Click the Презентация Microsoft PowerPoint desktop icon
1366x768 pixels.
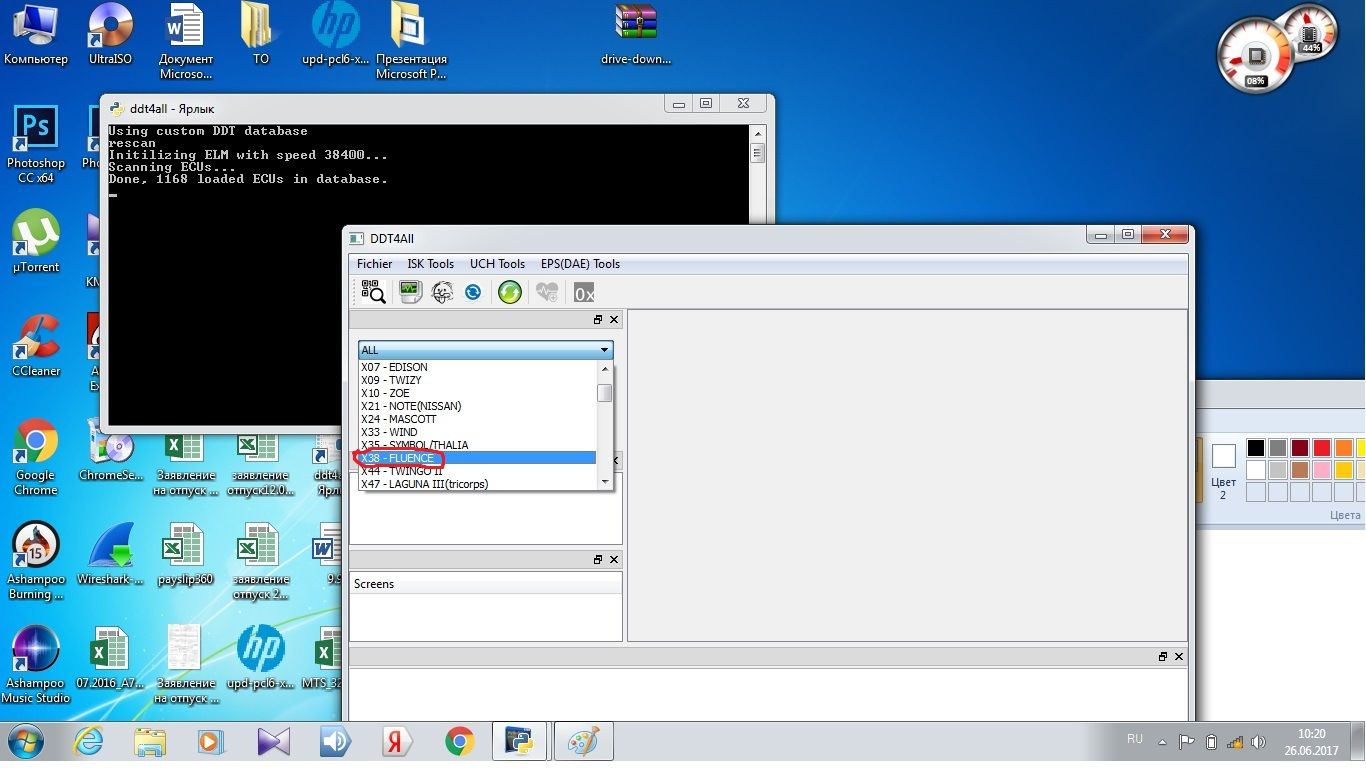(411, 42)
